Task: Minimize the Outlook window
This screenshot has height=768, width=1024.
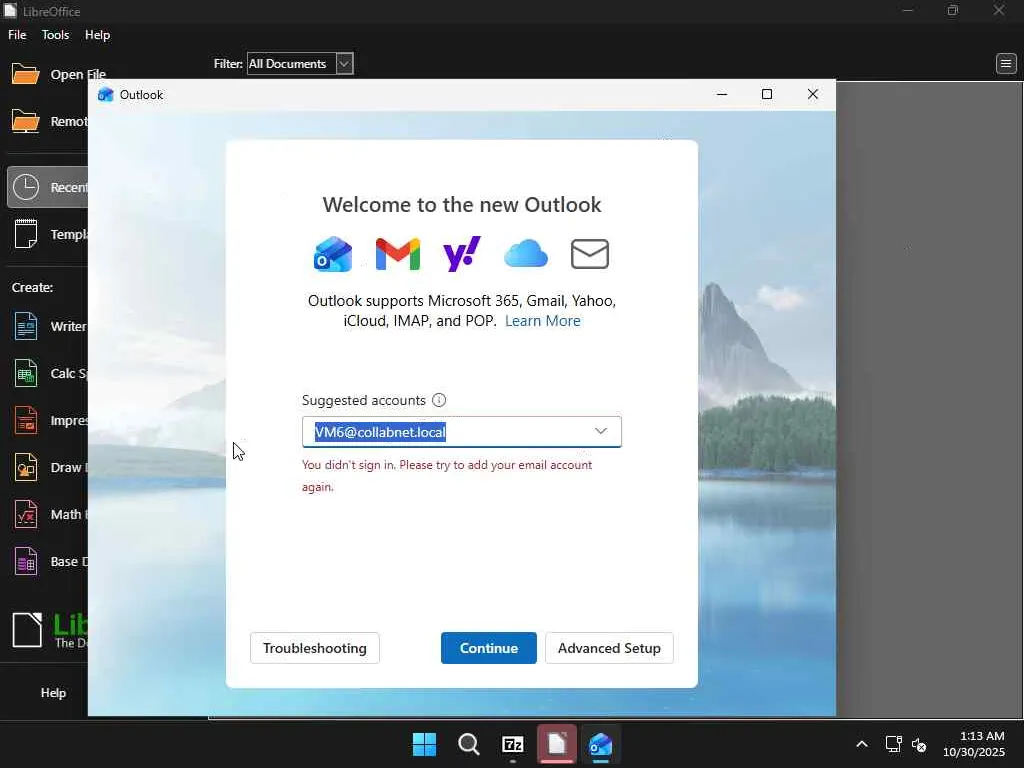Action: pos(722,94)
